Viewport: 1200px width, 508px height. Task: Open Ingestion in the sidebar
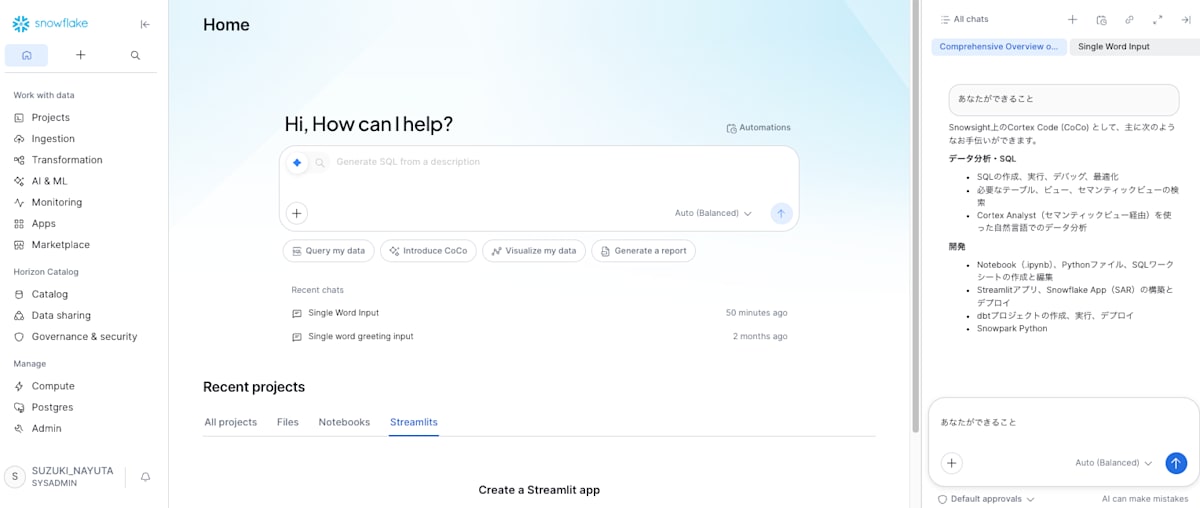click(x=53, y=139)
